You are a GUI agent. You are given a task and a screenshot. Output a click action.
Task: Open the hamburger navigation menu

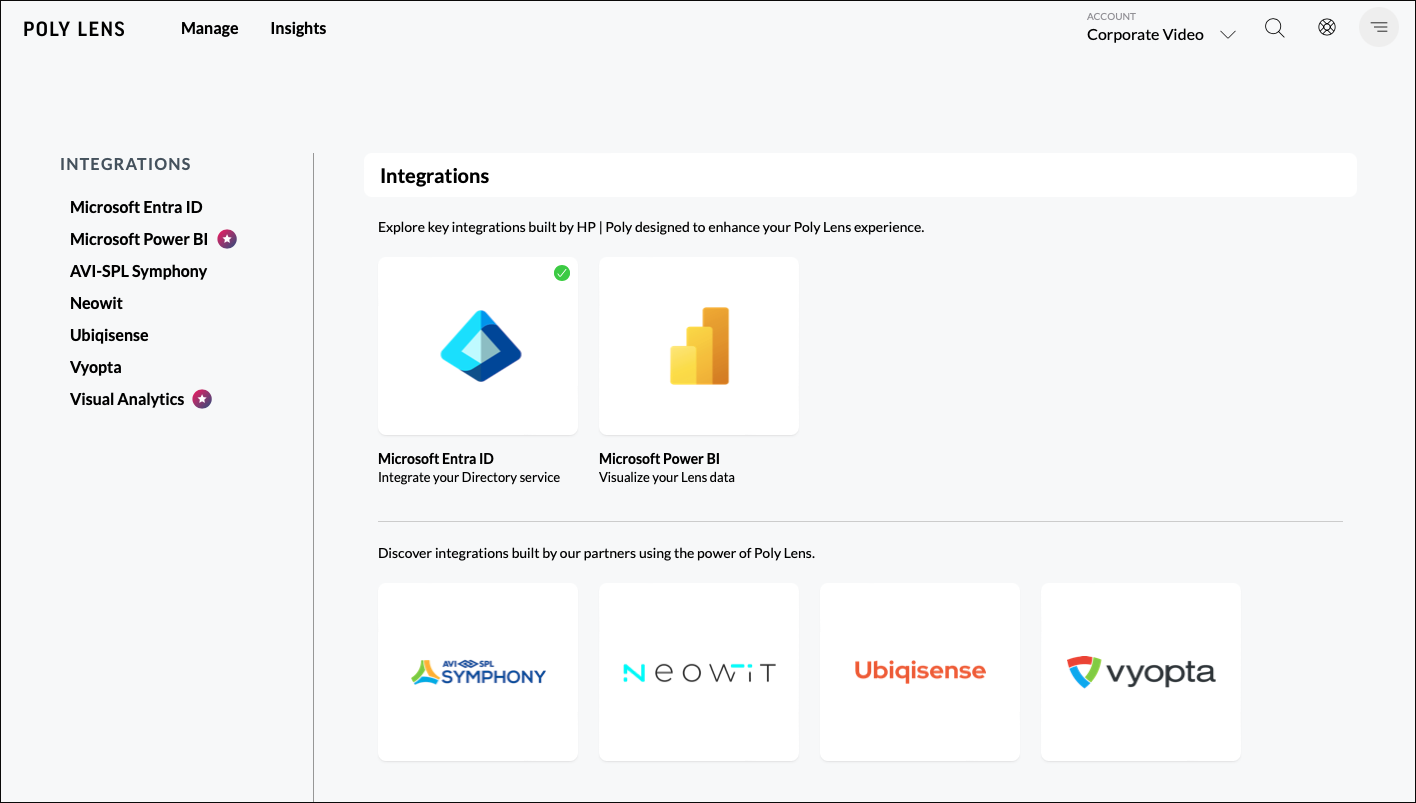[x=1378, y=27]
